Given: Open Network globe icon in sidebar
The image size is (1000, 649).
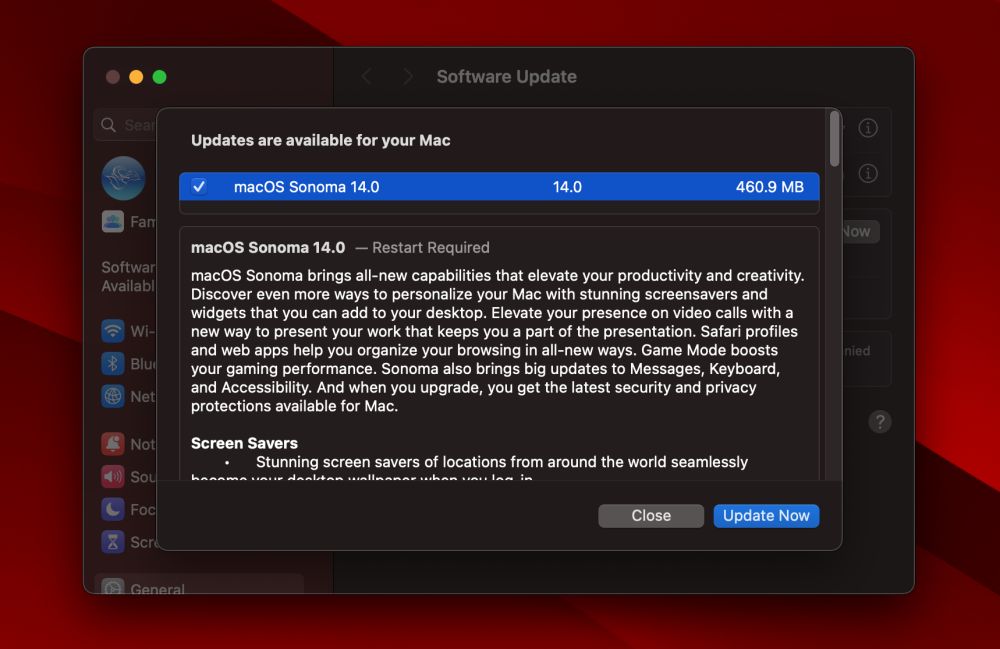Looking at the screenshot, I should pyautogui.click(x=113, y=397).
